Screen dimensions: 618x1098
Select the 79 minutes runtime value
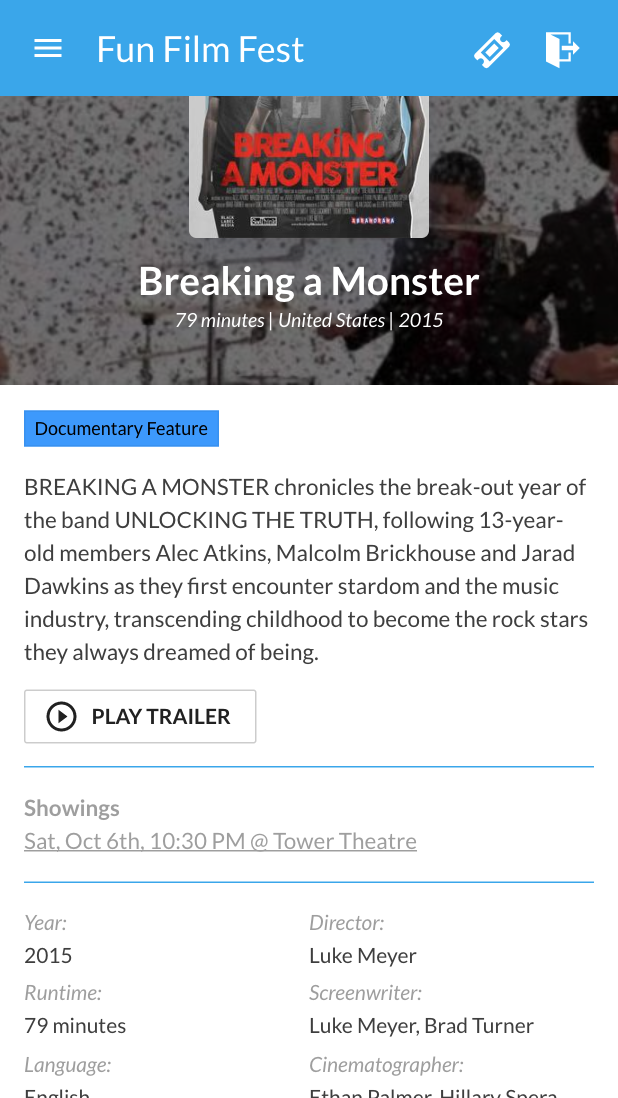click(75, 1026)
